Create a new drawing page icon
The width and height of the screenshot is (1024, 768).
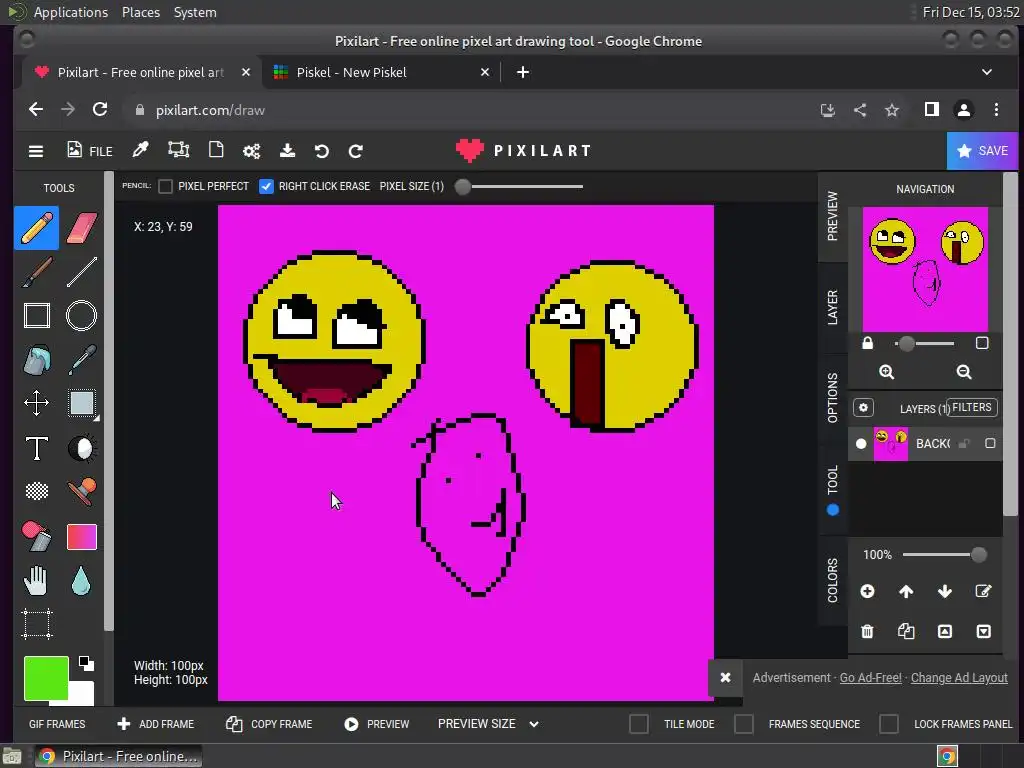[216, 150]
